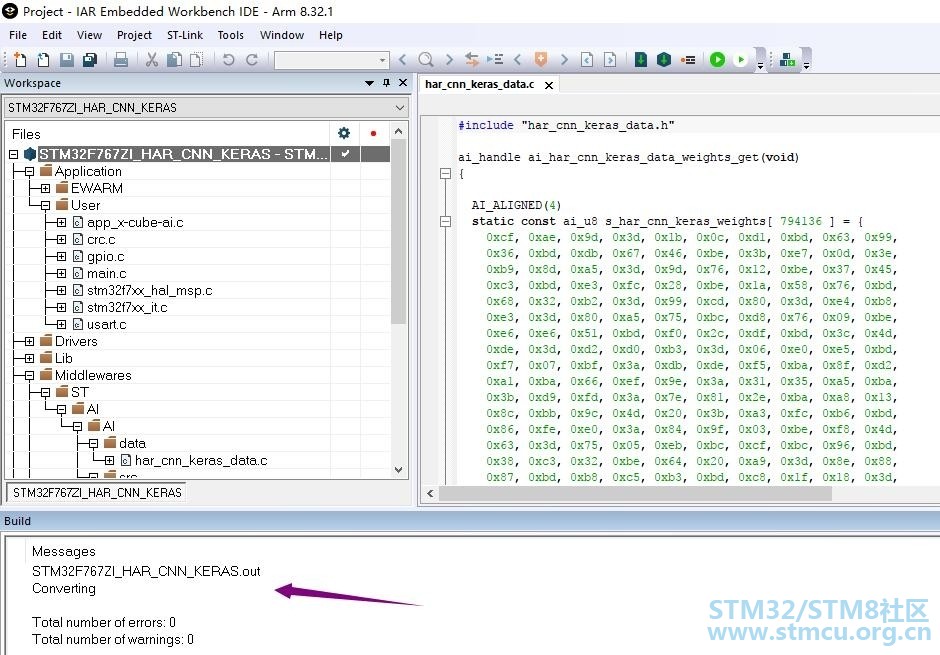Open the File menu

pyautogui.click(x=17, y=35)
